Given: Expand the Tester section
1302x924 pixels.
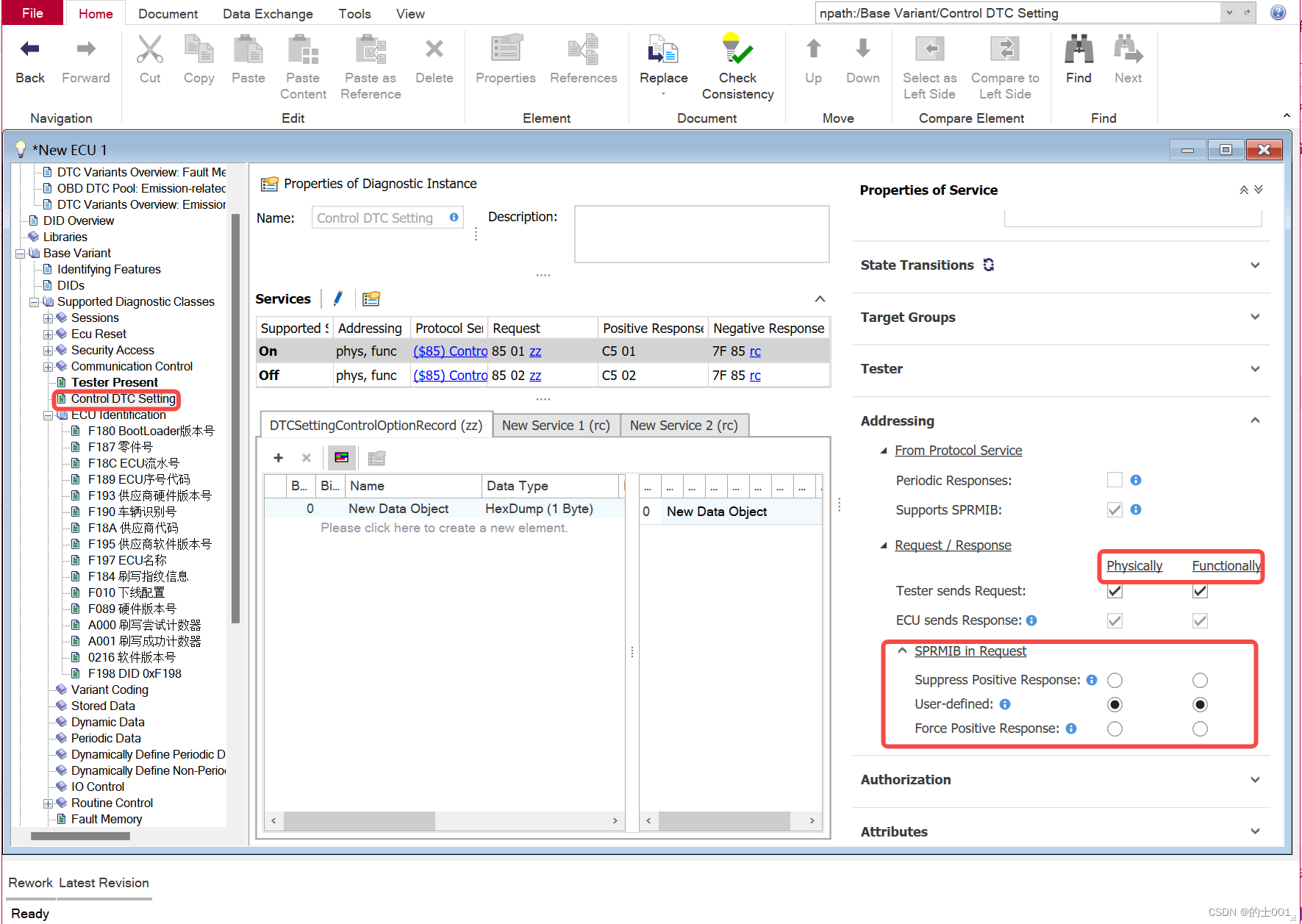Looking at the screenshot, I should 1255,369.
